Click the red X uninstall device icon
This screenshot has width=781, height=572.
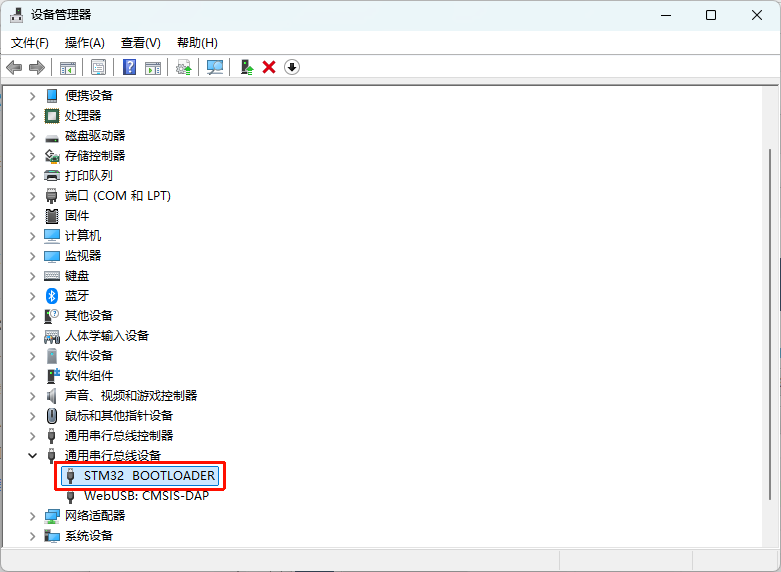pos(269,67)
